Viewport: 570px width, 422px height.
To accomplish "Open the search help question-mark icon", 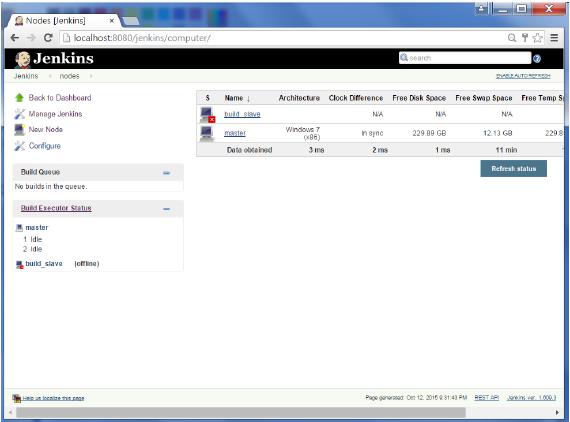I will coord(537,59).
